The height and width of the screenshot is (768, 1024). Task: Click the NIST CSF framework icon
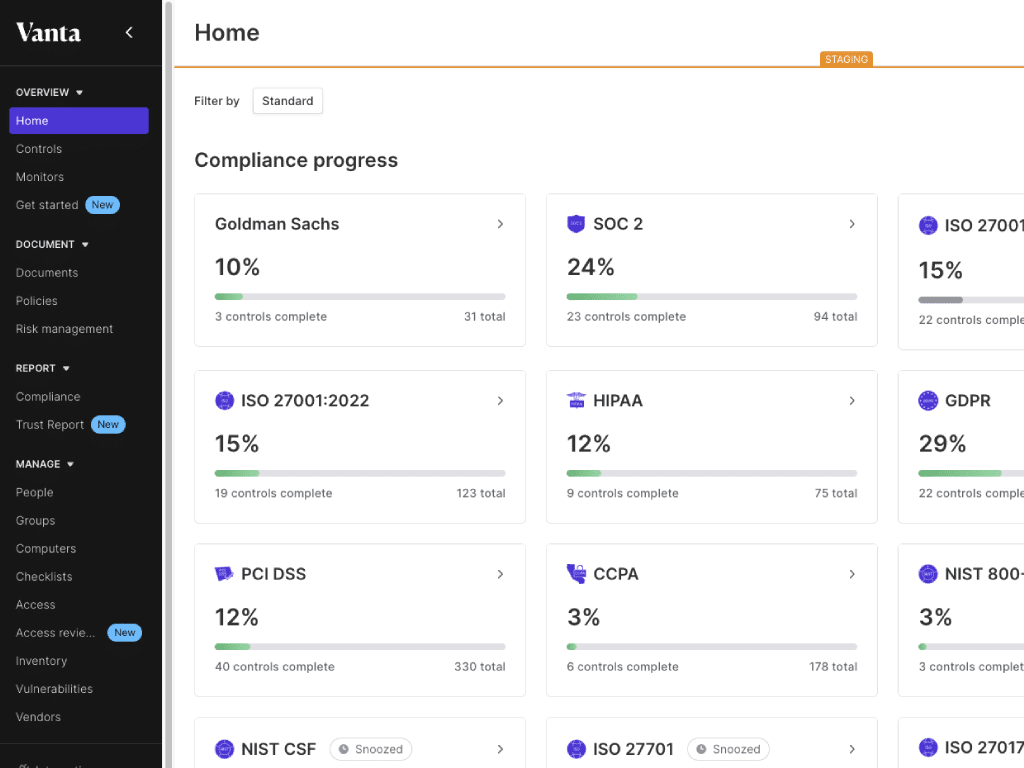(225, 749)
